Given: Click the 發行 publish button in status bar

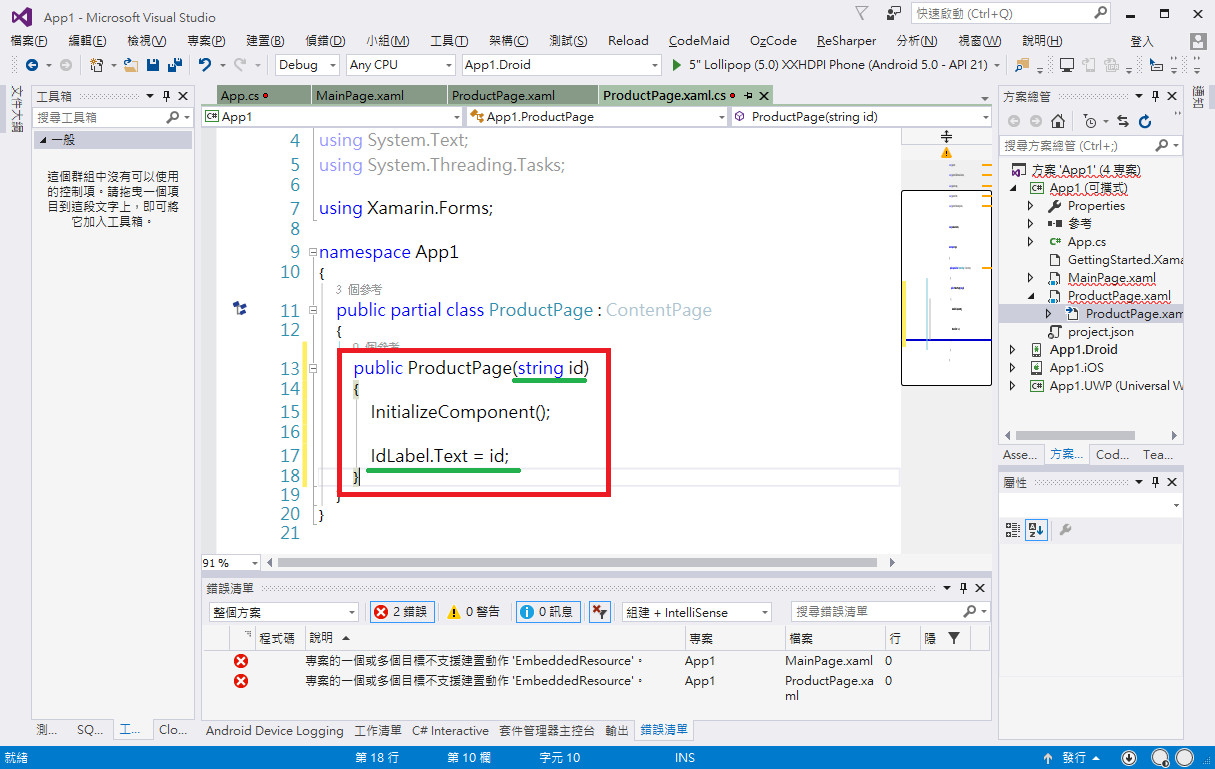Looking at the screenshot, I should click(1076, 758).
